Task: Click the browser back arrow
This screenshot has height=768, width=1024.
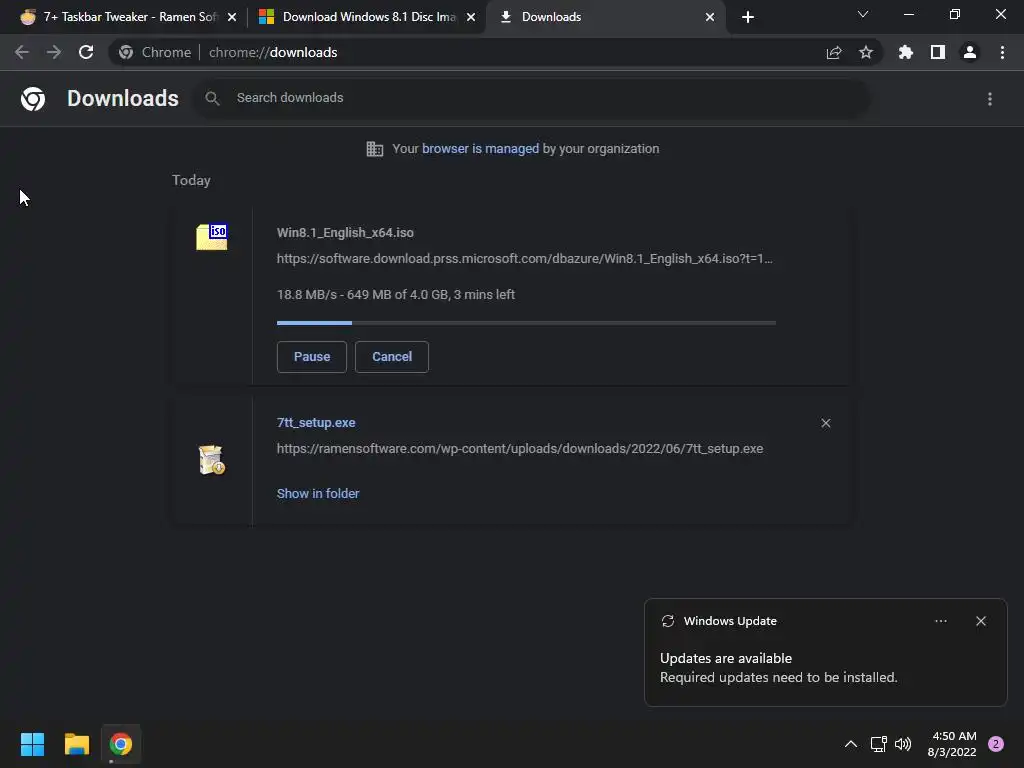Action: tap(22, 52)
